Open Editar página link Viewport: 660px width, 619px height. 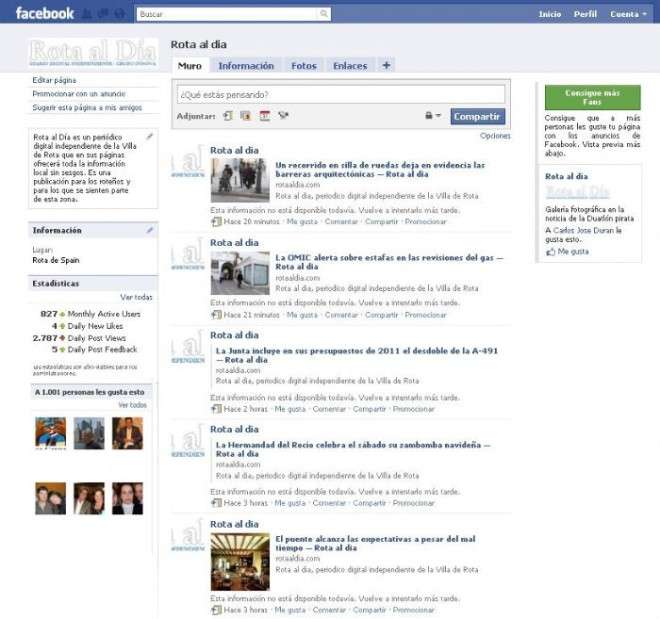tap(54, 80)
